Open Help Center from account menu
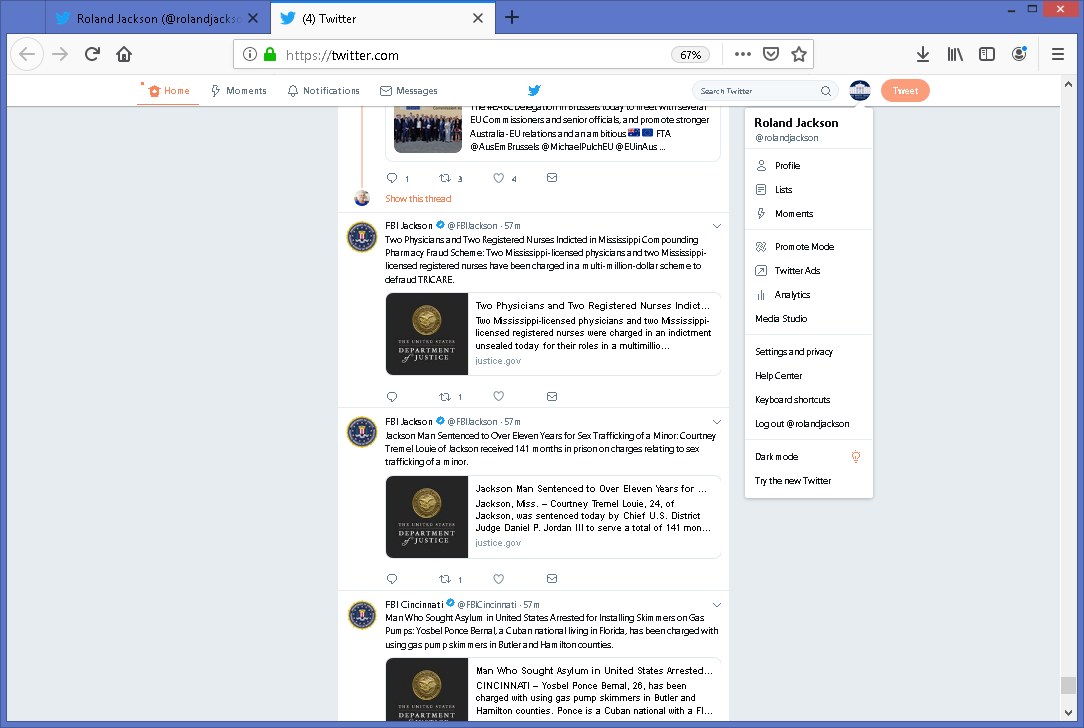Image resolution: width=1084 pixels, height=728 pixels. point(808,376)
